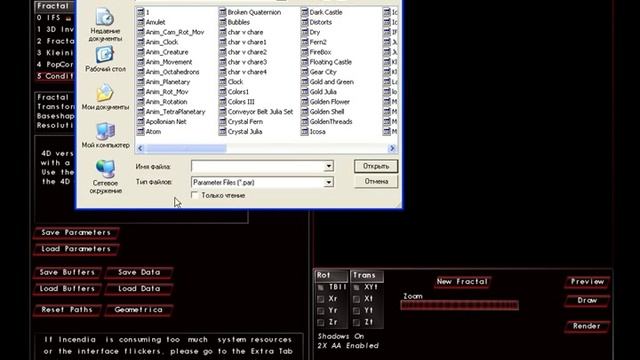Select the Apollonian Net file icon
This screenshot has height=360, width=640.
[141, 121]
